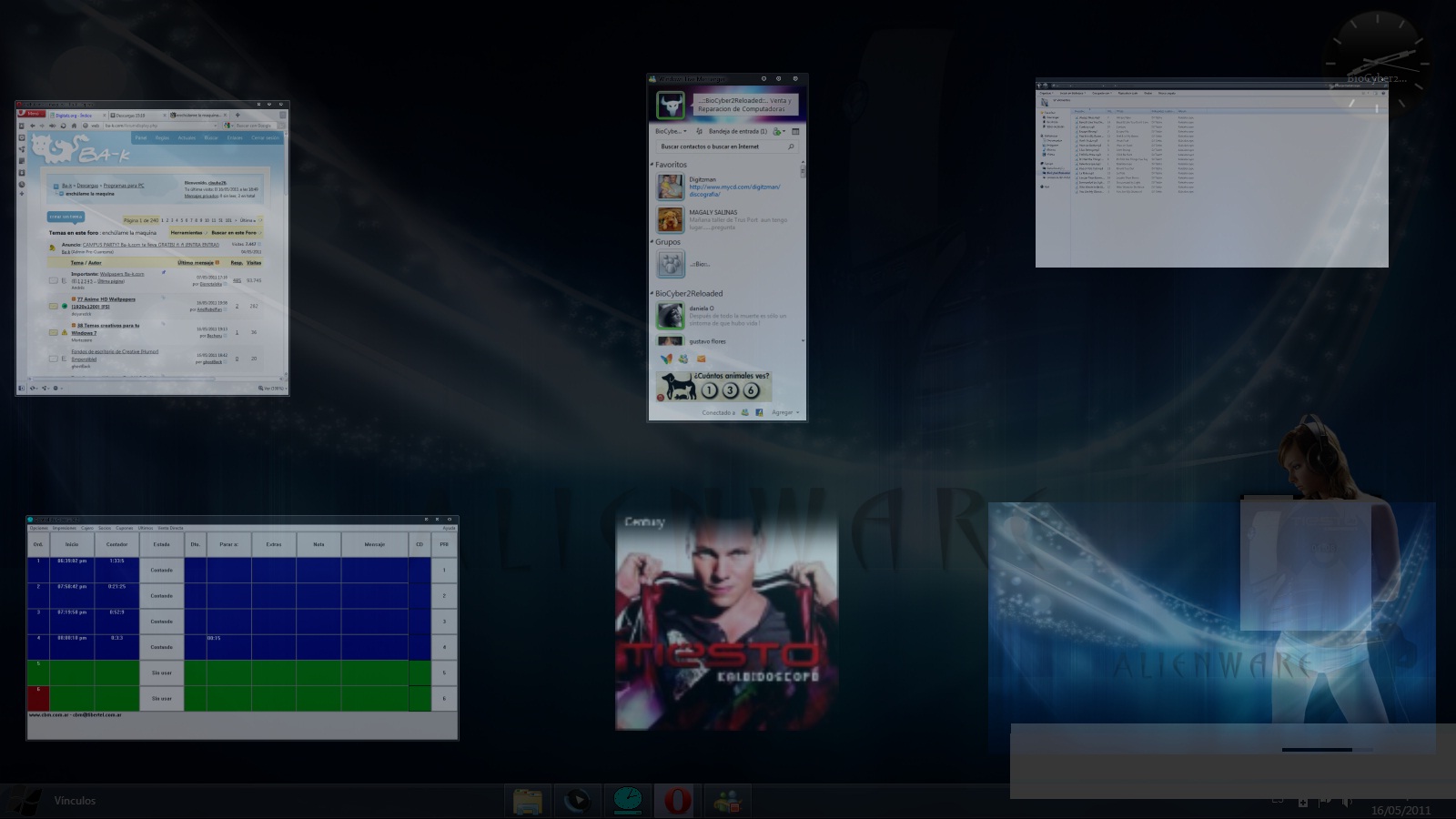This screenshot has width=1456, height=819.
Task: Open Opera address bar history dropdown
Action: pos(215,126)
